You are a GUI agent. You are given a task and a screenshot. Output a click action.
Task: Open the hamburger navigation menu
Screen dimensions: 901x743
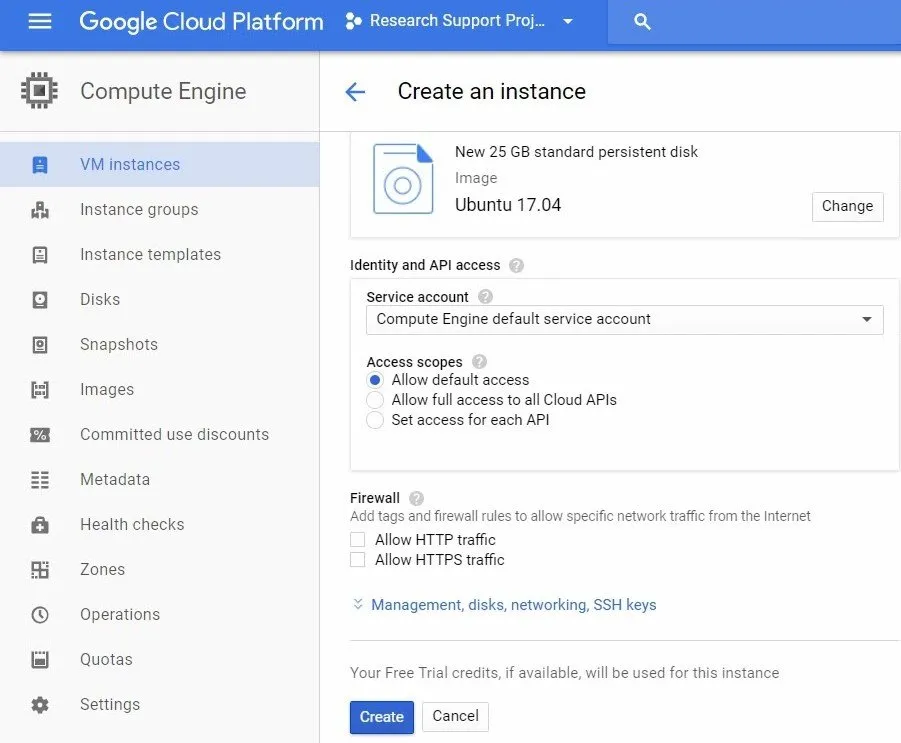(x=40, y=21)
